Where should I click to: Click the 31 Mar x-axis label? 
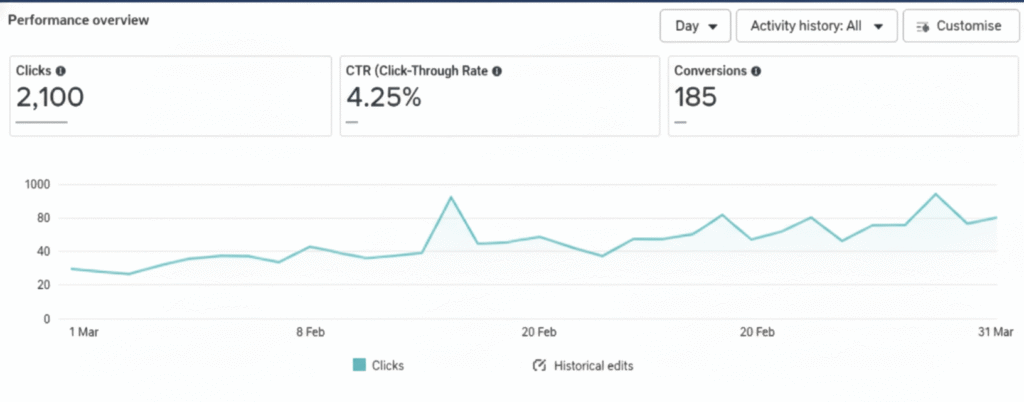[996, 332]
